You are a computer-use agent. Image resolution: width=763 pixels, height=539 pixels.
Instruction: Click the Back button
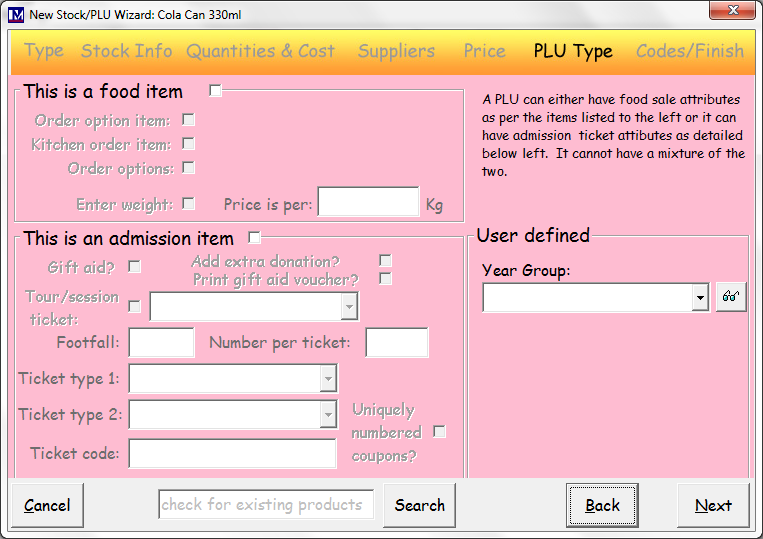(x=602, y=505)
